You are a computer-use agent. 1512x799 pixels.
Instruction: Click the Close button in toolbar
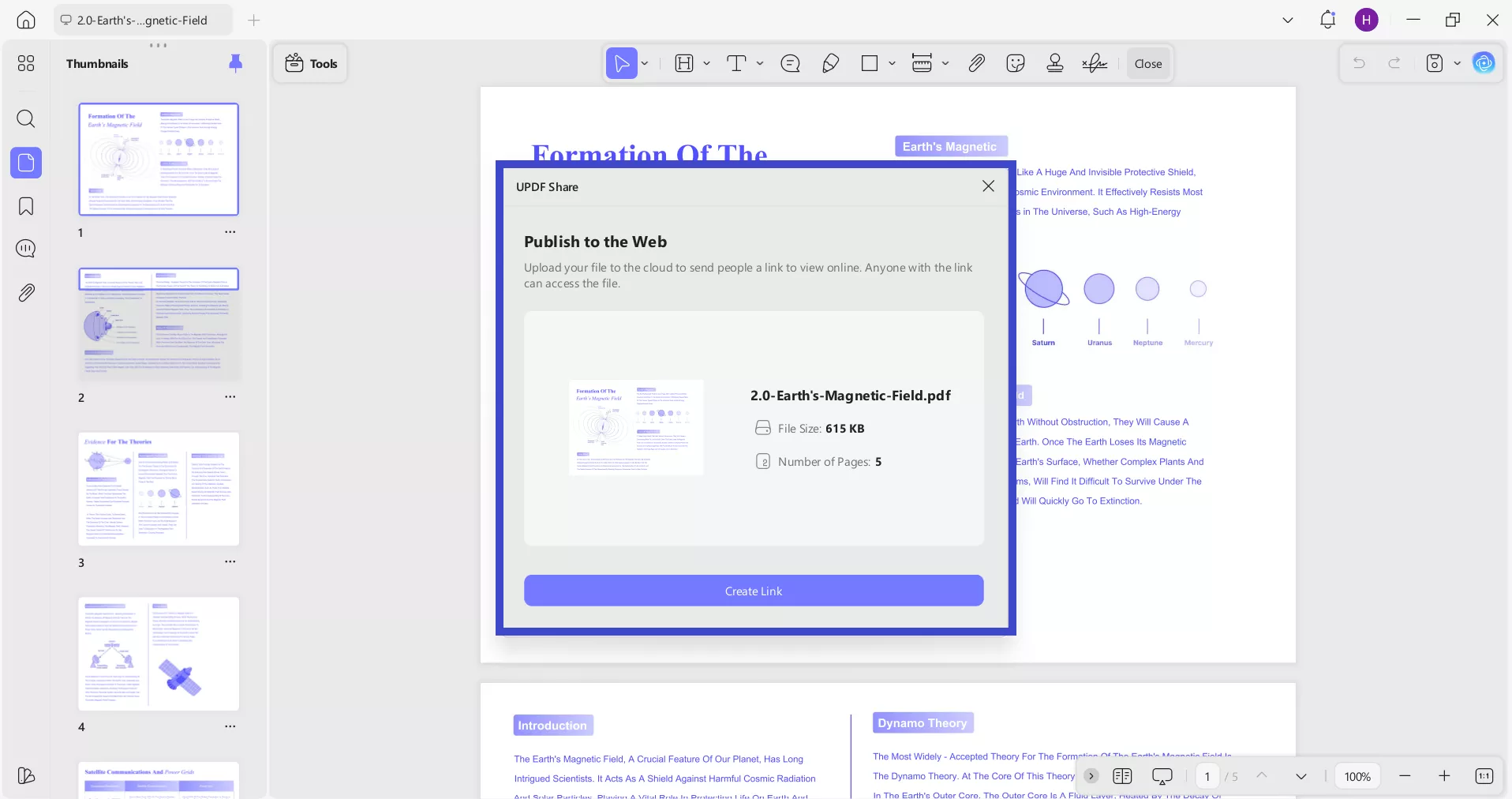click(x=1147, y=63)
